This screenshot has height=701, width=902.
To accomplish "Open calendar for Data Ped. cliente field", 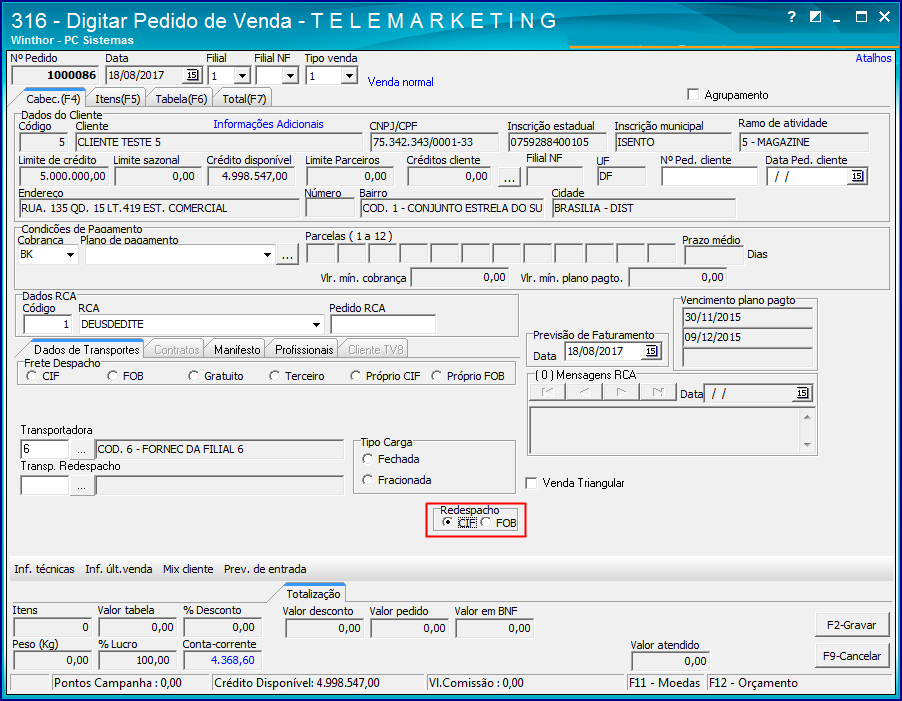I will (x=857, y=176).
